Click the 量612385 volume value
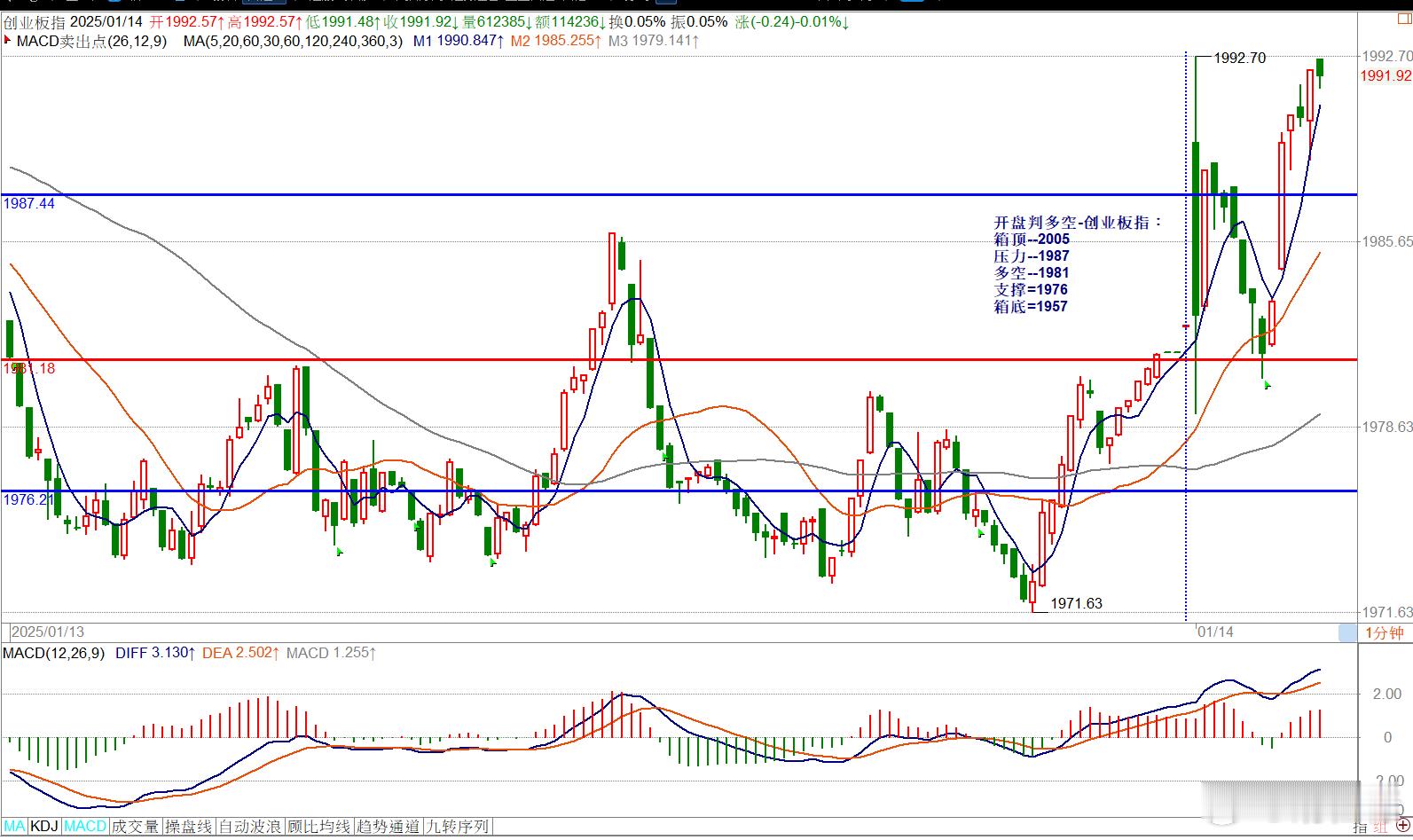 (x=497, y=21)
